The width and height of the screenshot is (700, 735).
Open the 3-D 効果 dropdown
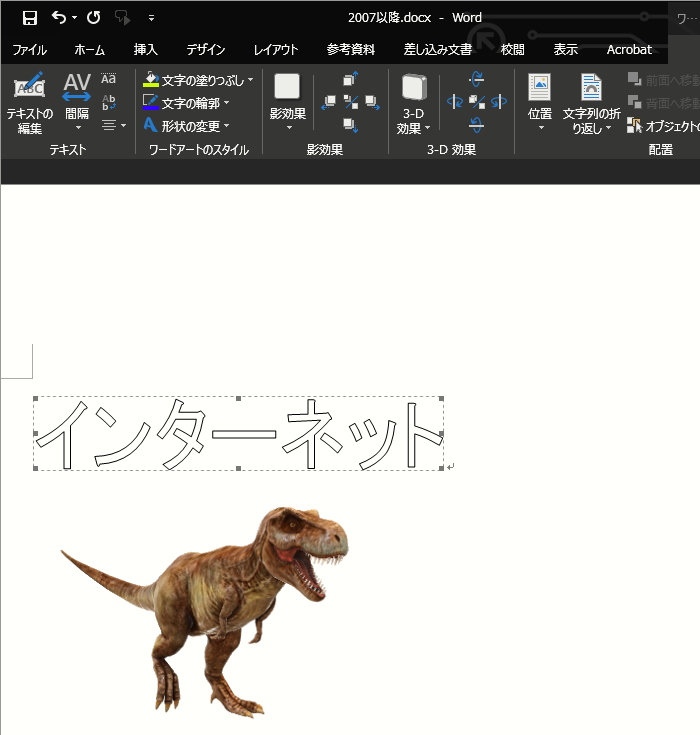(x=414, y=104)
